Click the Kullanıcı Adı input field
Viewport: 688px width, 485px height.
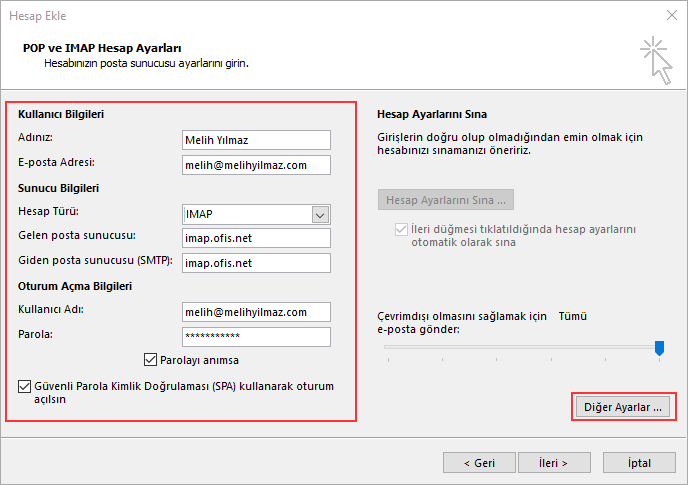256,312
